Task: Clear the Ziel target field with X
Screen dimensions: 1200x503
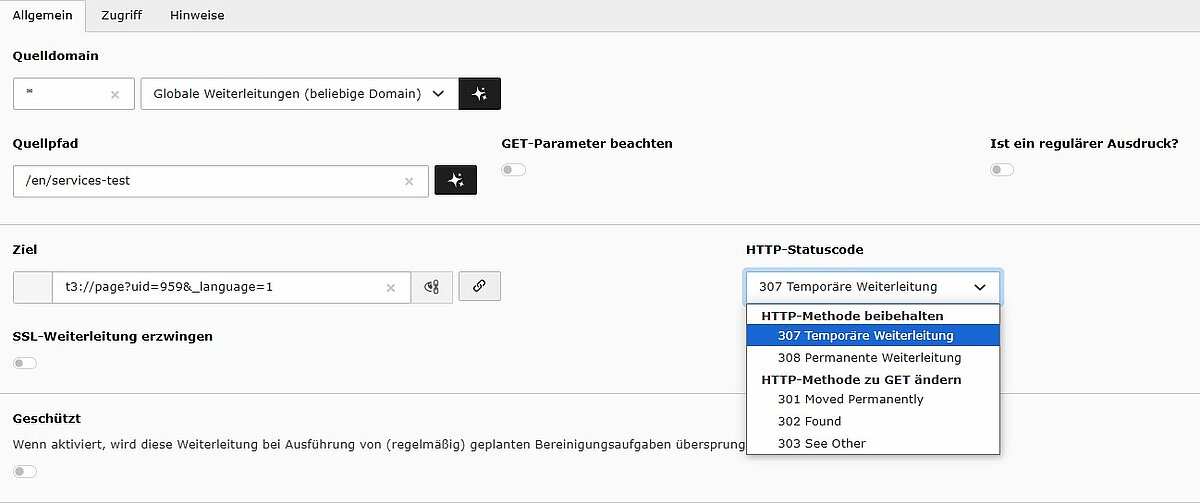Action: (391, 288)
